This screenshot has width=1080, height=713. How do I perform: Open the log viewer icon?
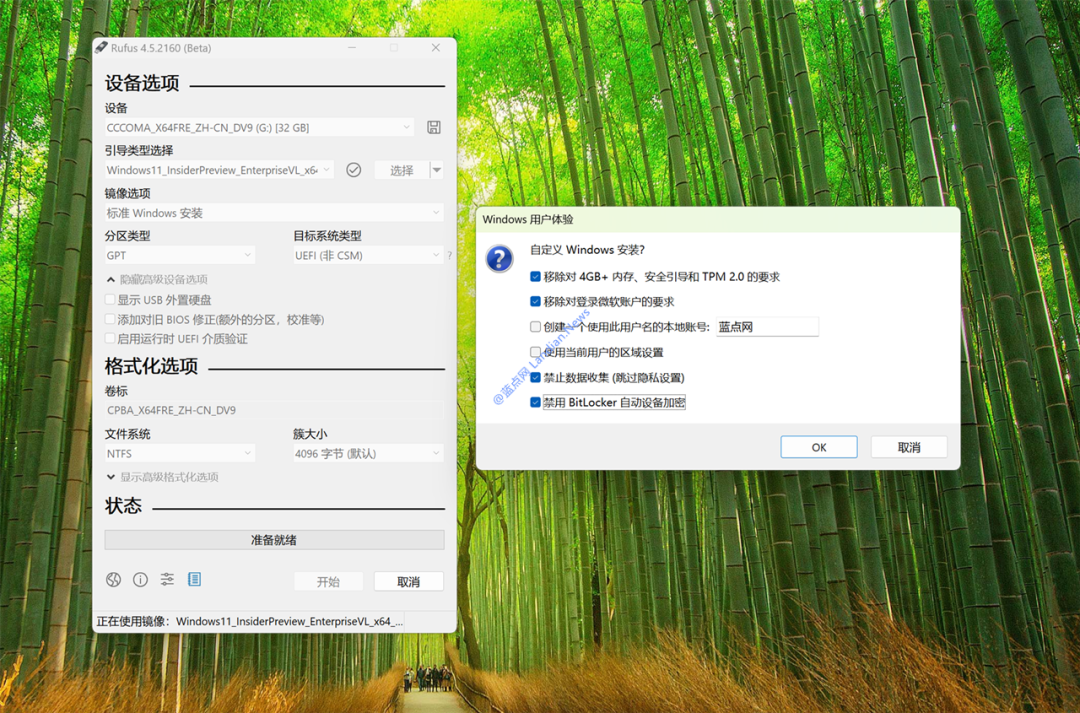[x=195, y=579]
